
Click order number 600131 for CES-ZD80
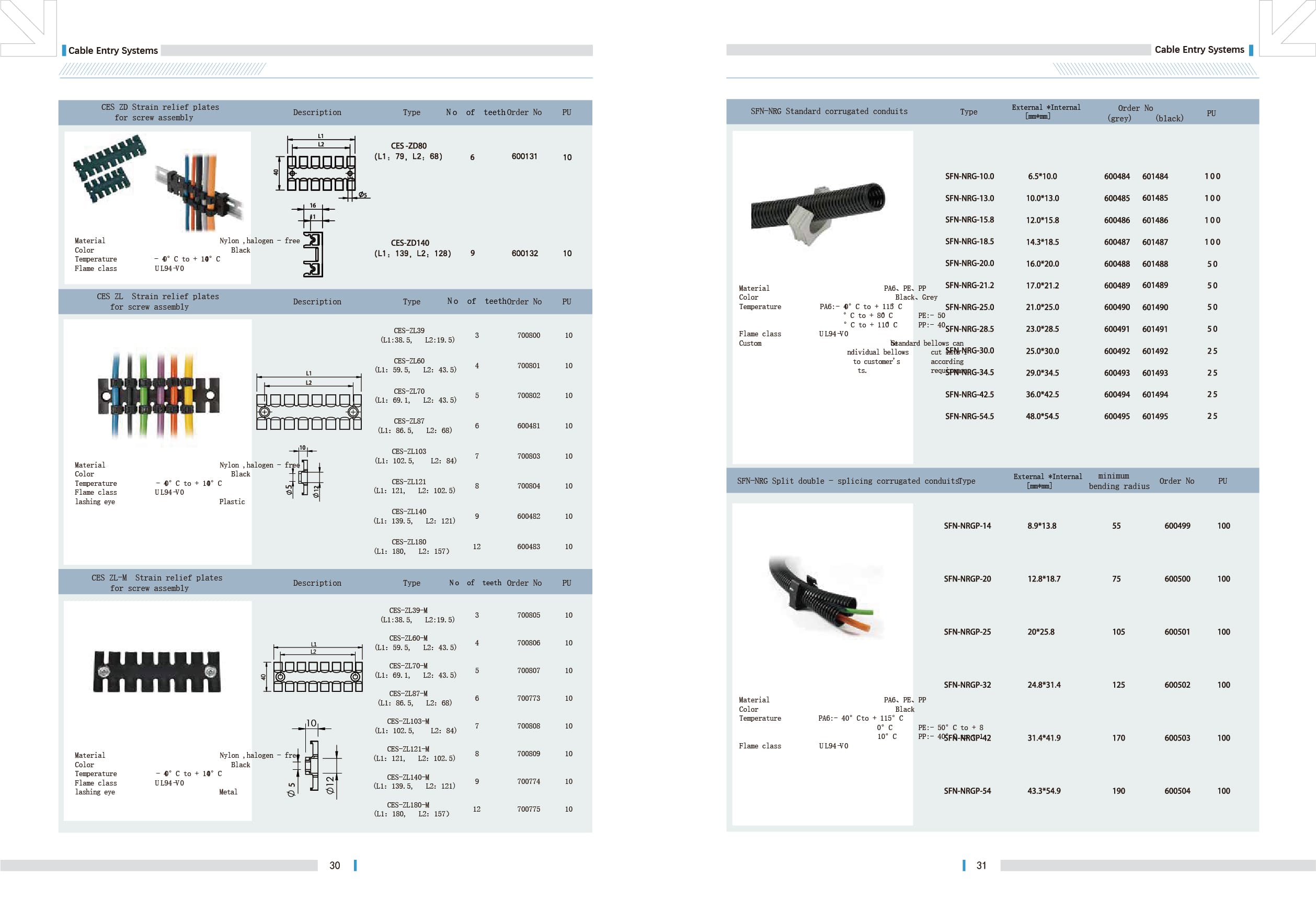coord(524,156)
